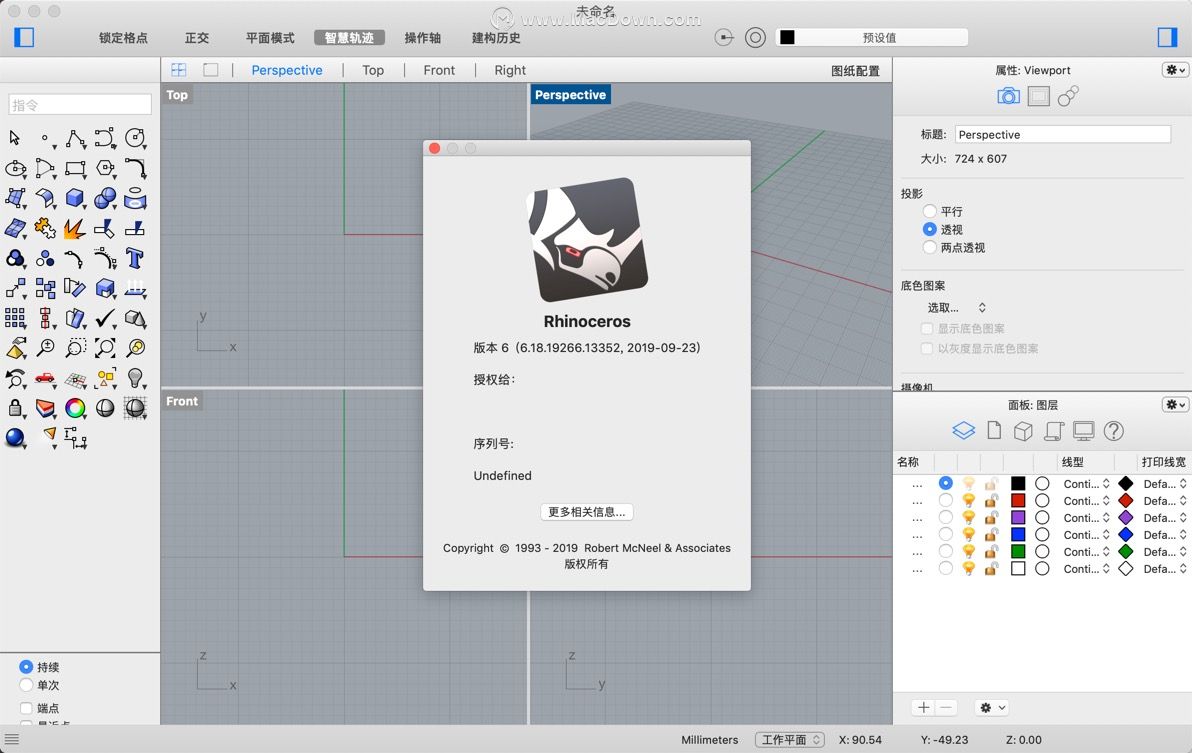Image resolution: width=1192 pixels, height=753 pixels.
Task: Add a new layer with plus button
Action: pos(923,707)
